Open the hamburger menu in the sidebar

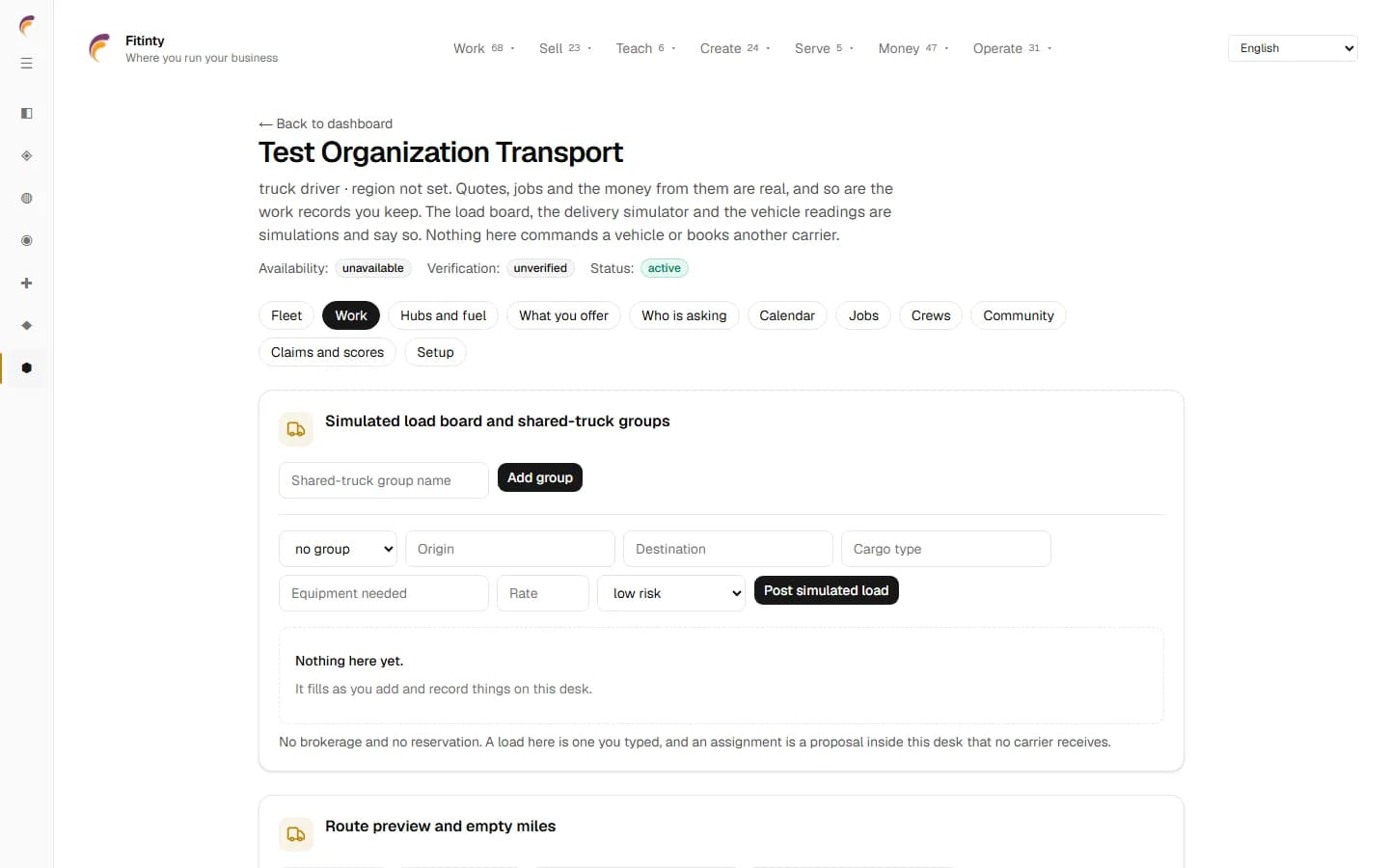pyautogui.click(x=27, y=64)
